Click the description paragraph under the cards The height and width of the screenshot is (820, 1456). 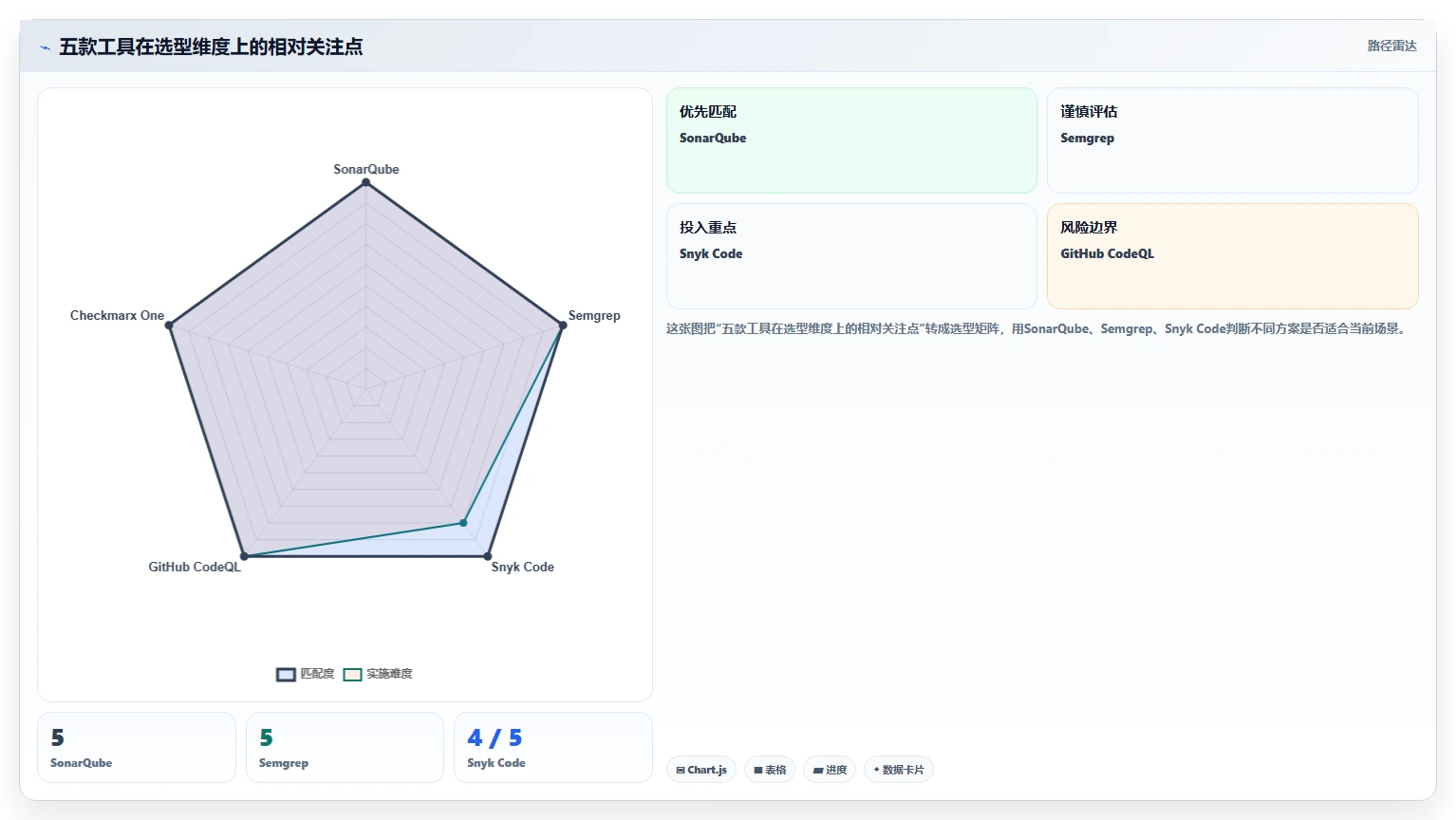pyautogui.click(x=1036, y=328)
